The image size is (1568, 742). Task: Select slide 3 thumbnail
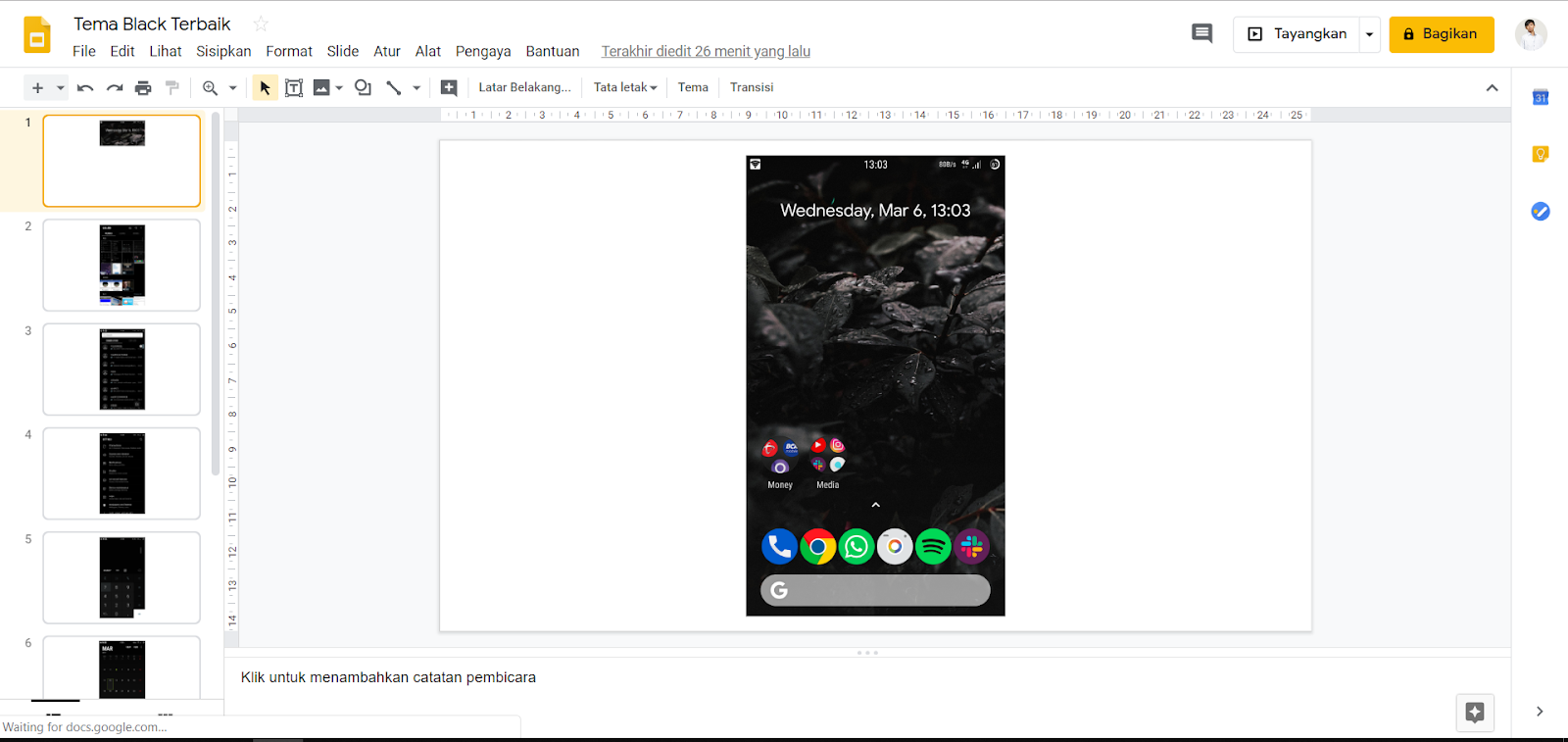122,370
